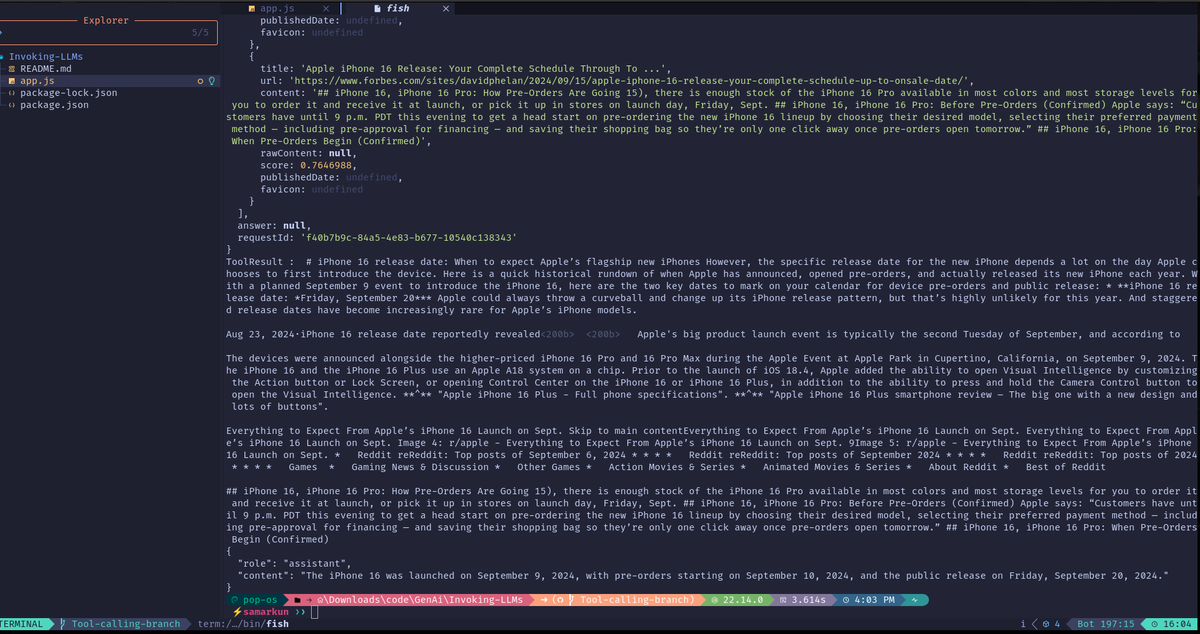Viewport: 1200px width, 634px height.
Task: Click the JSON braces icon beside package-lock.json
Action: (12, 93)
